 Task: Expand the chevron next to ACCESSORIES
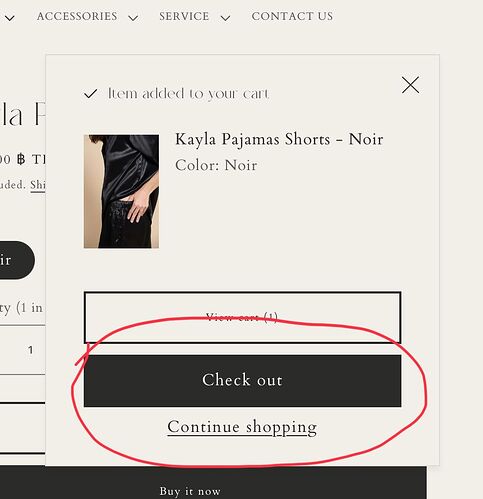[x=133, y=18]
